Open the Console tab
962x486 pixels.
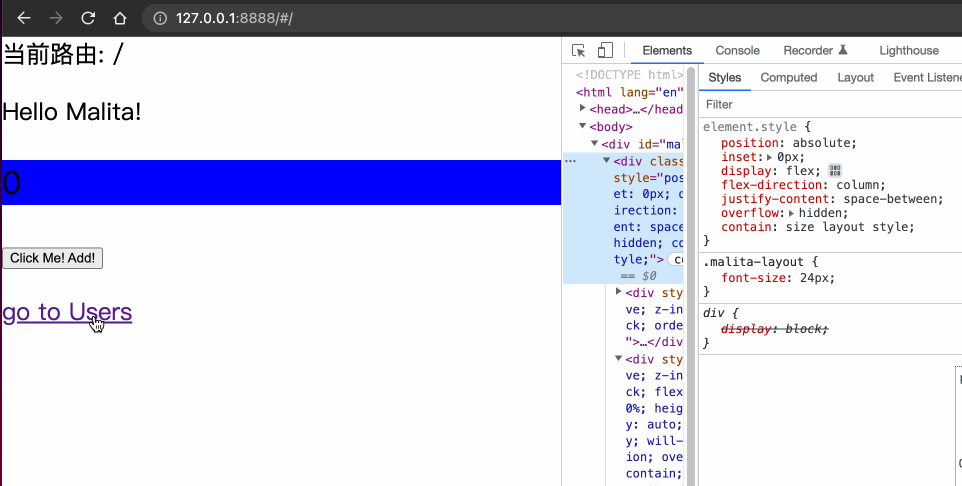[x=737, y=51]
